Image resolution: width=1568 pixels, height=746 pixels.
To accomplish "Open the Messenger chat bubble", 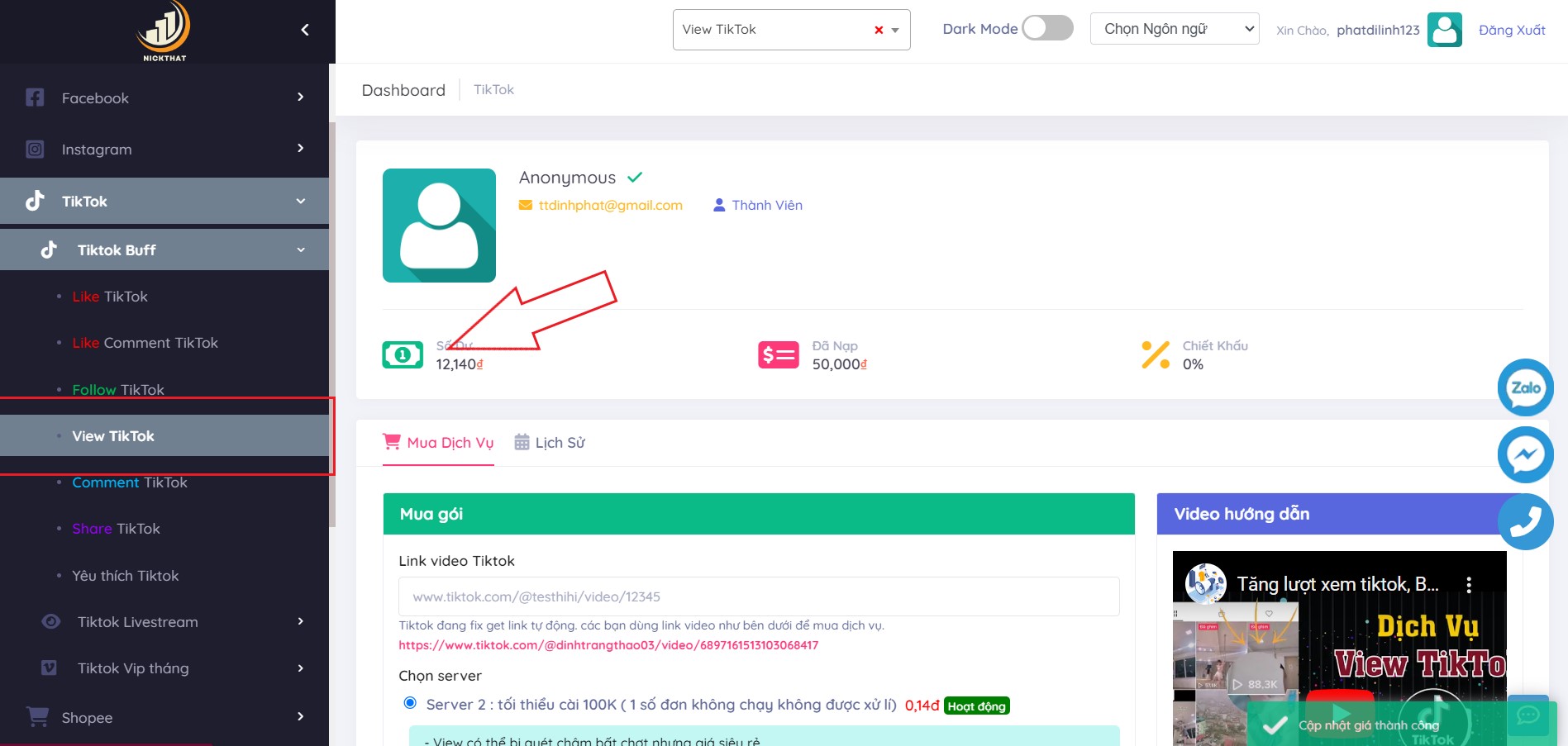I will 1526,454.
